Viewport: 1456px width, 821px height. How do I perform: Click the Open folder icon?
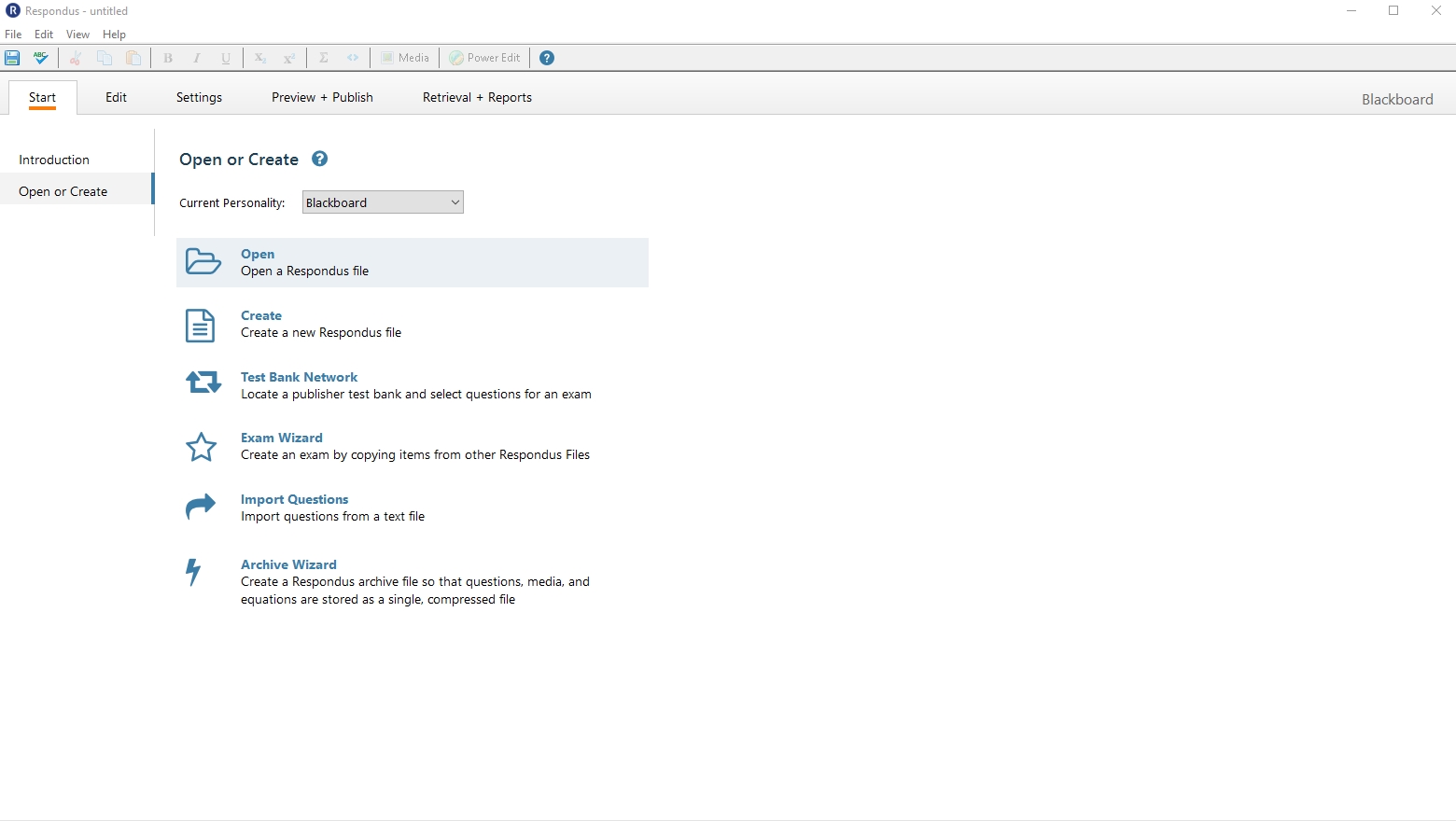(x=203, y=262)
